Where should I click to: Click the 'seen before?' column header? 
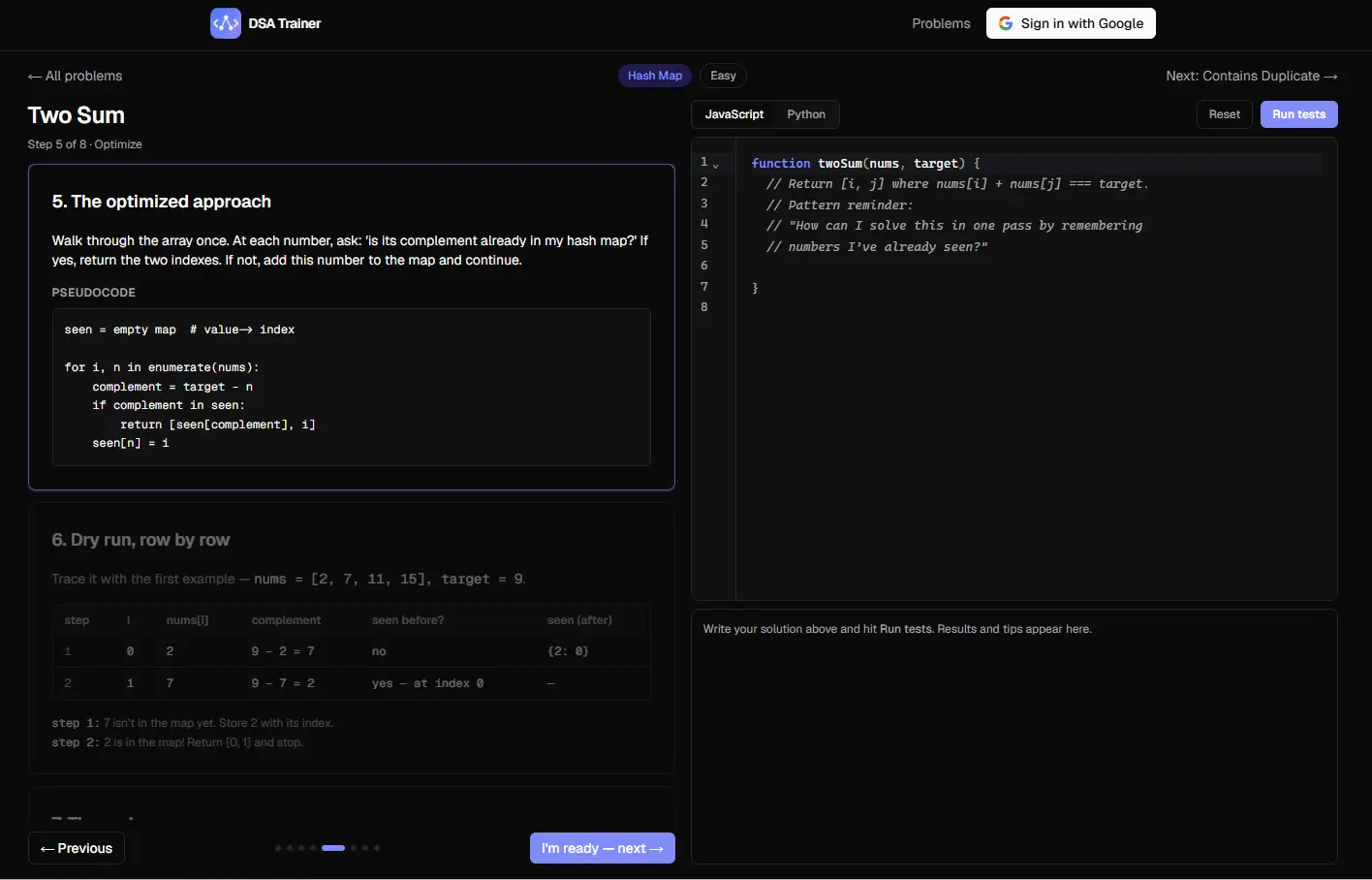[408, 620]
